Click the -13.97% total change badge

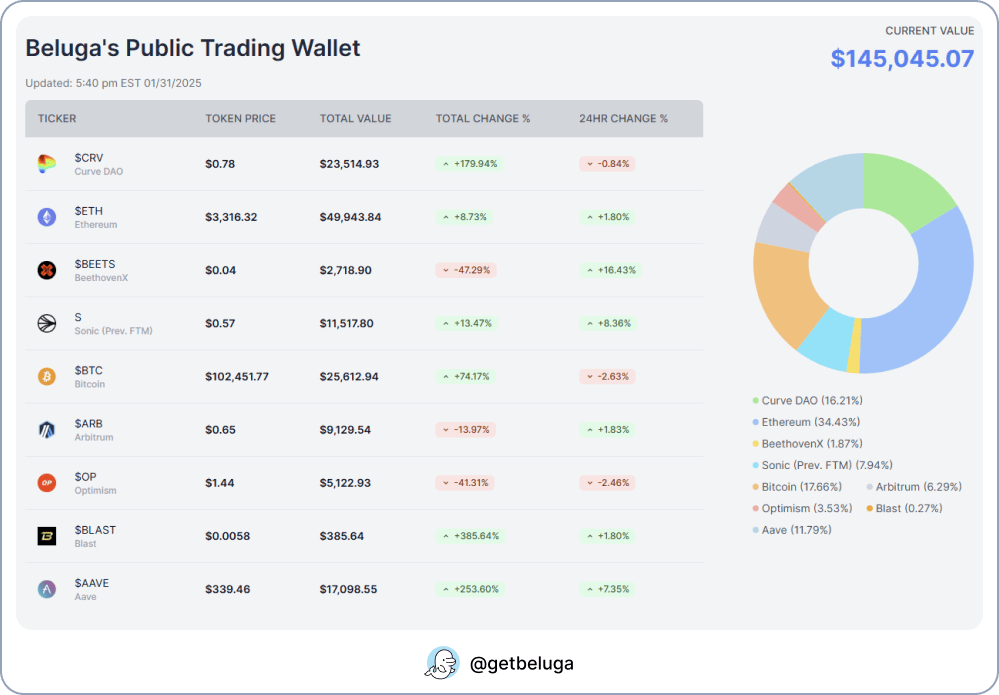point(466,430)
